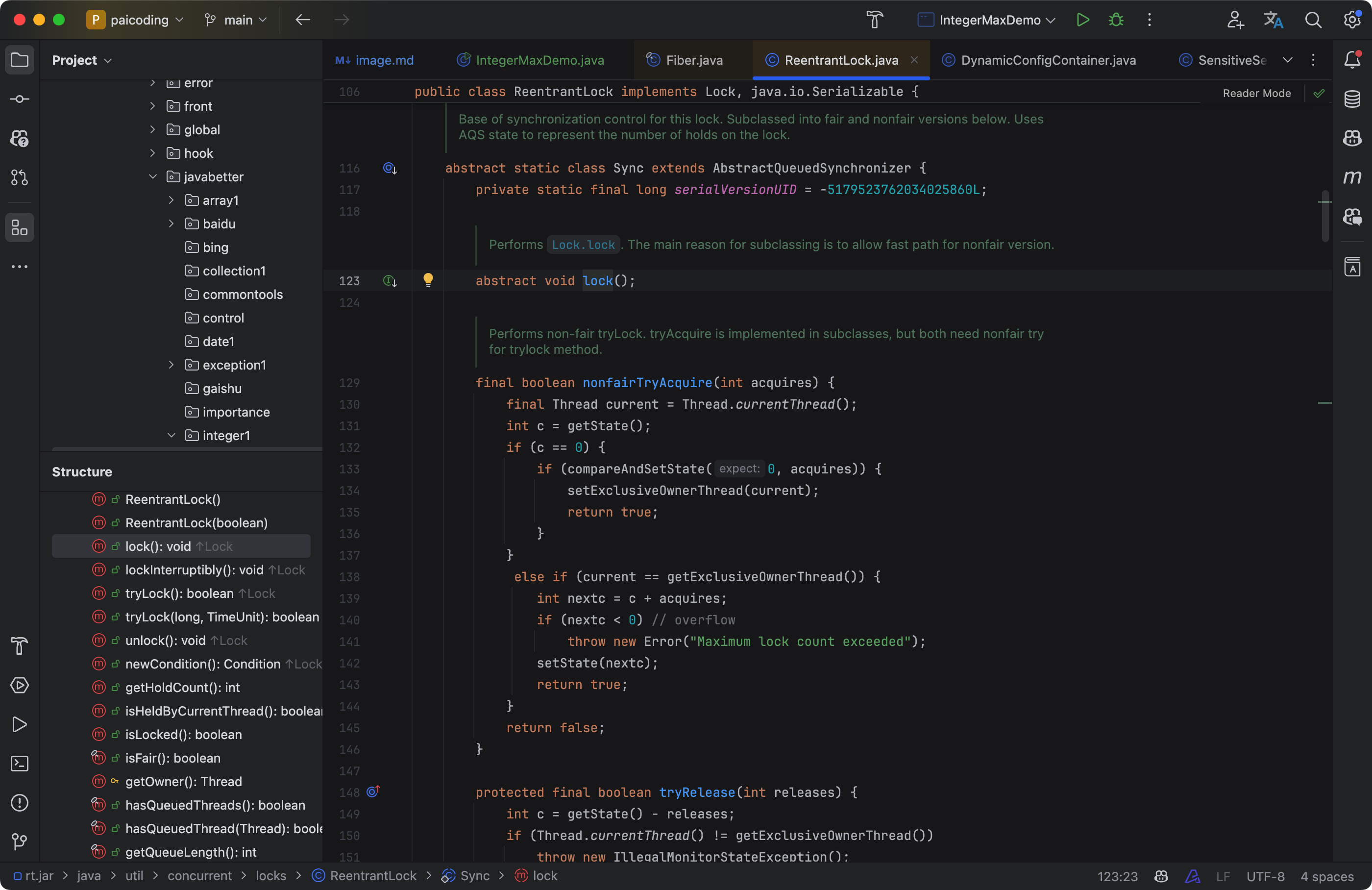This screenshot has width=1372, height=890.
Task: Switch to the Fiber.java tab
Action: [x=693, y=59]
